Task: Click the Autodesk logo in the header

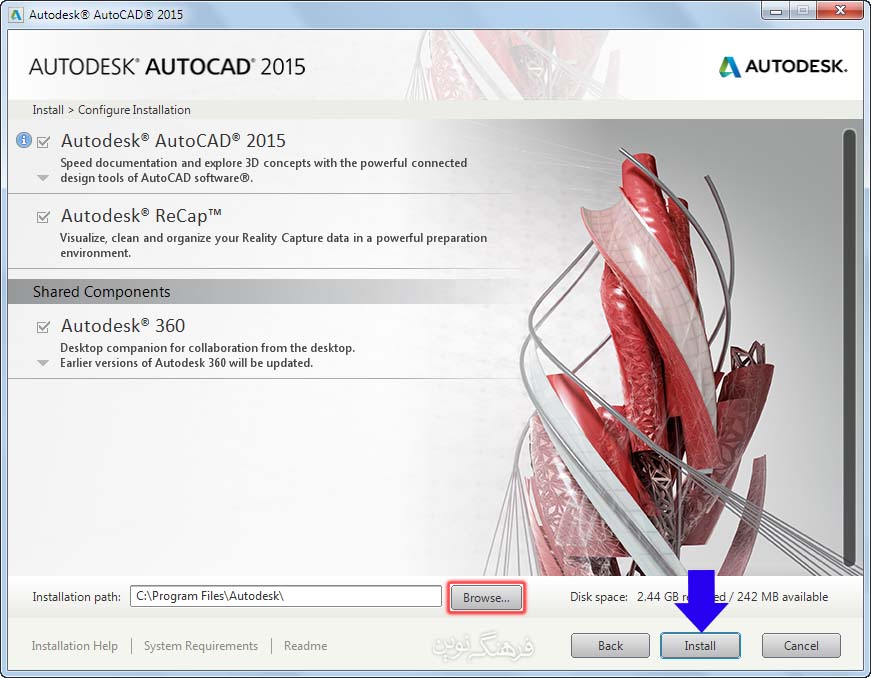Action: pyautogui.click(x=783, y=67)
